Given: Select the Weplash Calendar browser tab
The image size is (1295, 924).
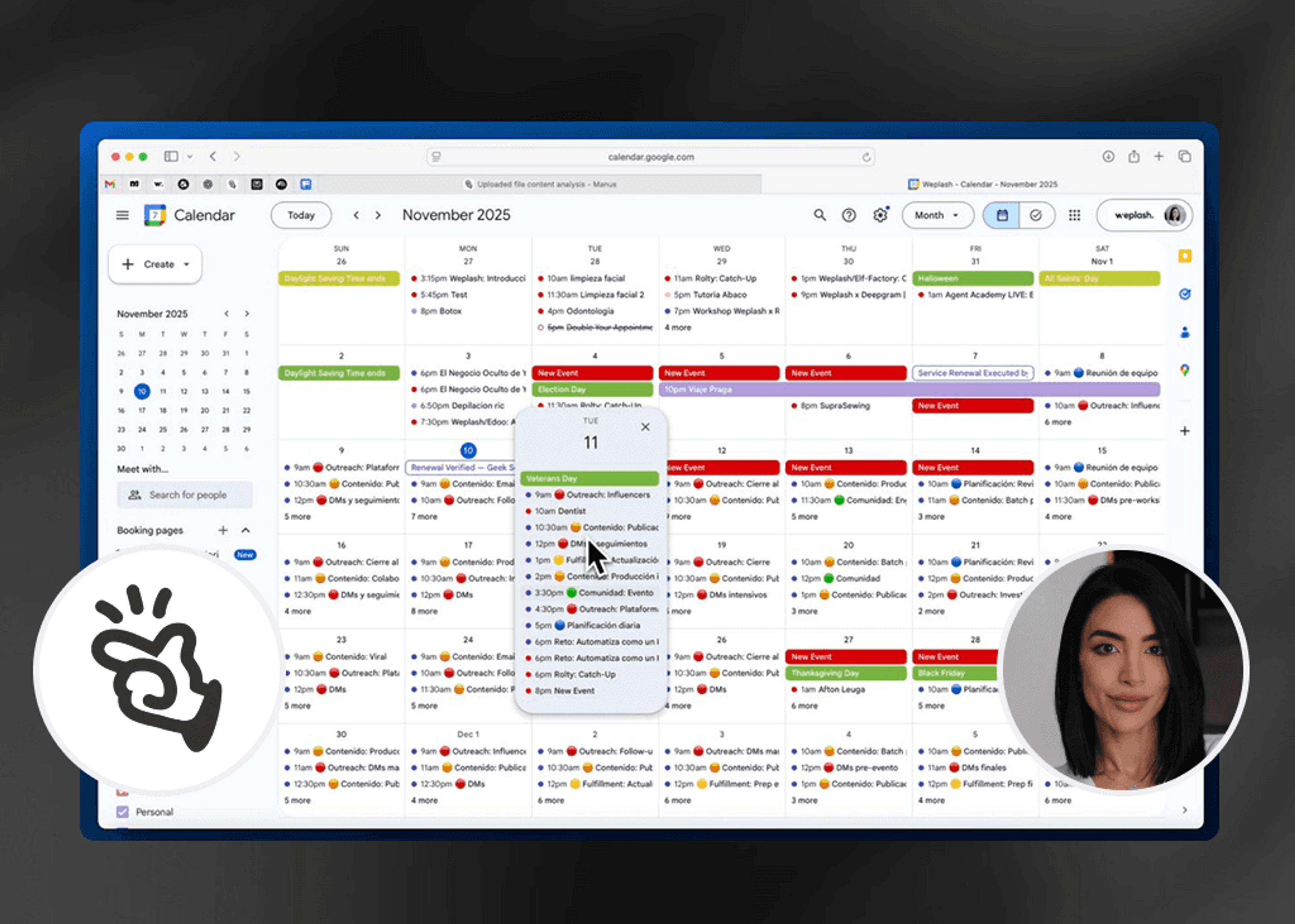Looking at the screenshot, I should [982, 184].
